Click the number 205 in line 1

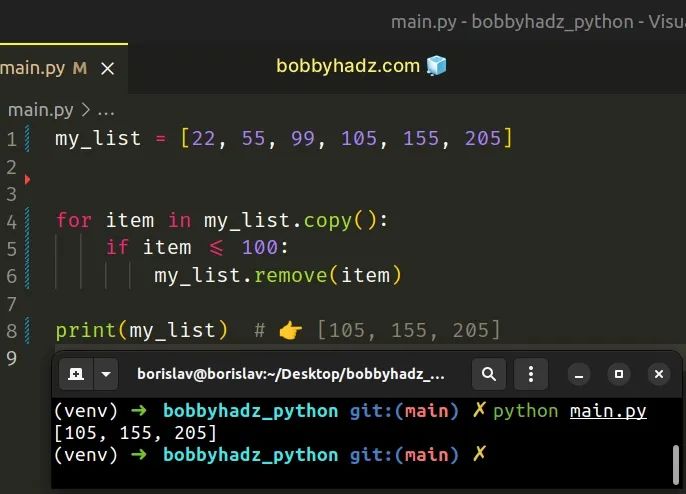(483, 139)
